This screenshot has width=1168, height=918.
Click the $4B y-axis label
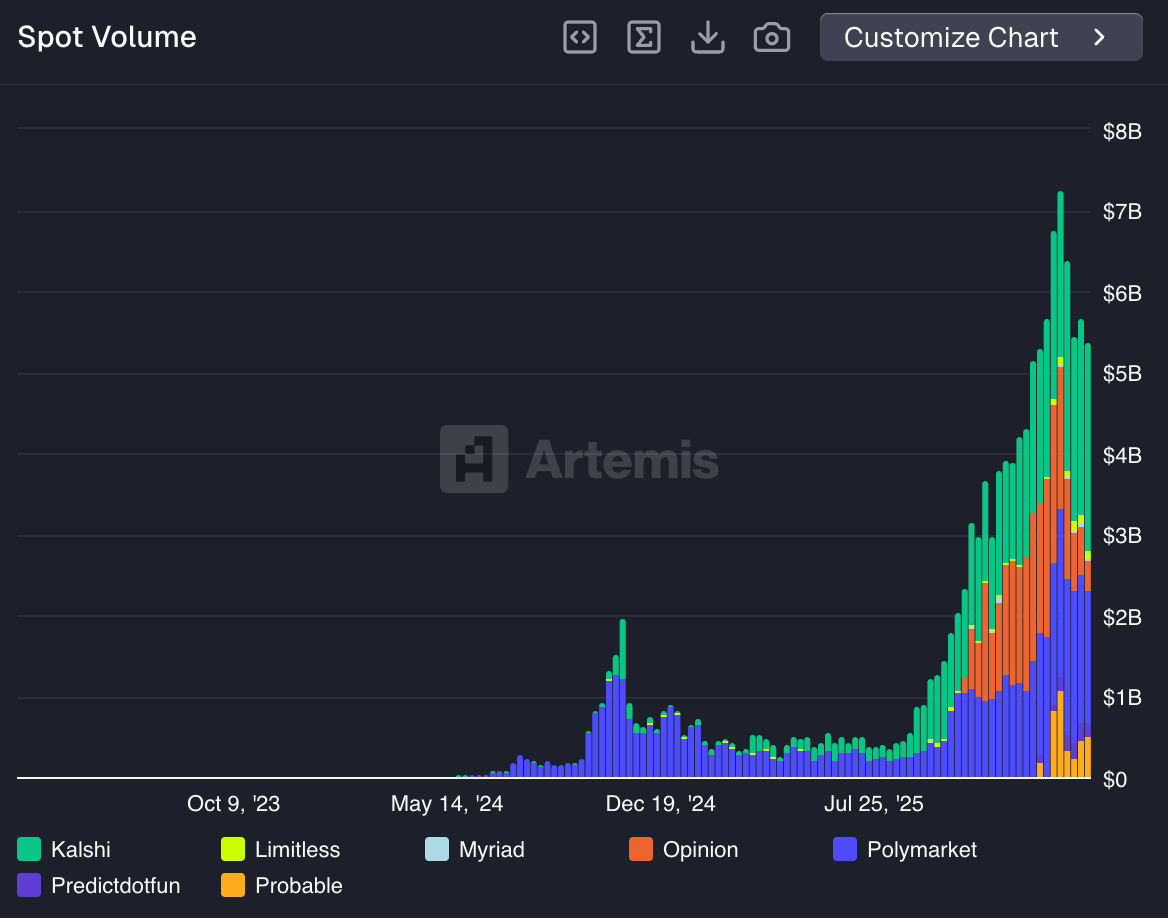[1122, 455]
